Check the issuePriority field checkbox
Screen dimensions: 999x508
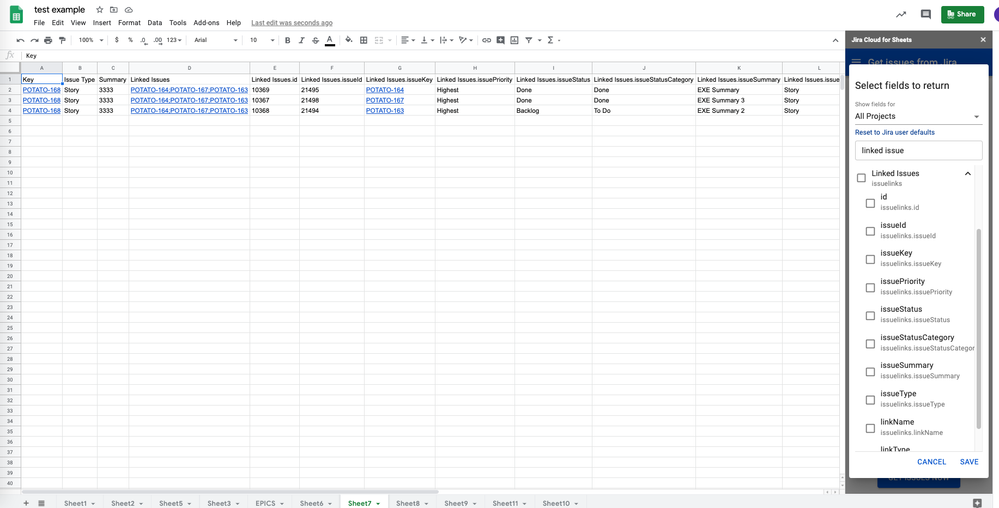(x=870, y=287)
